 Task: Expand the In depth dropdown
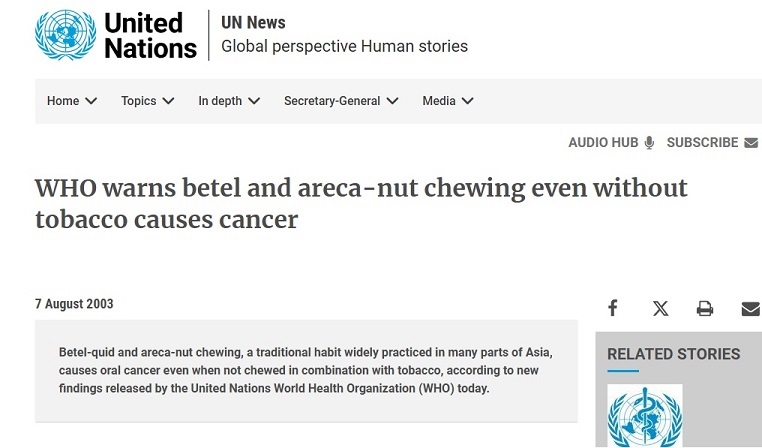(x=254, y=101)
